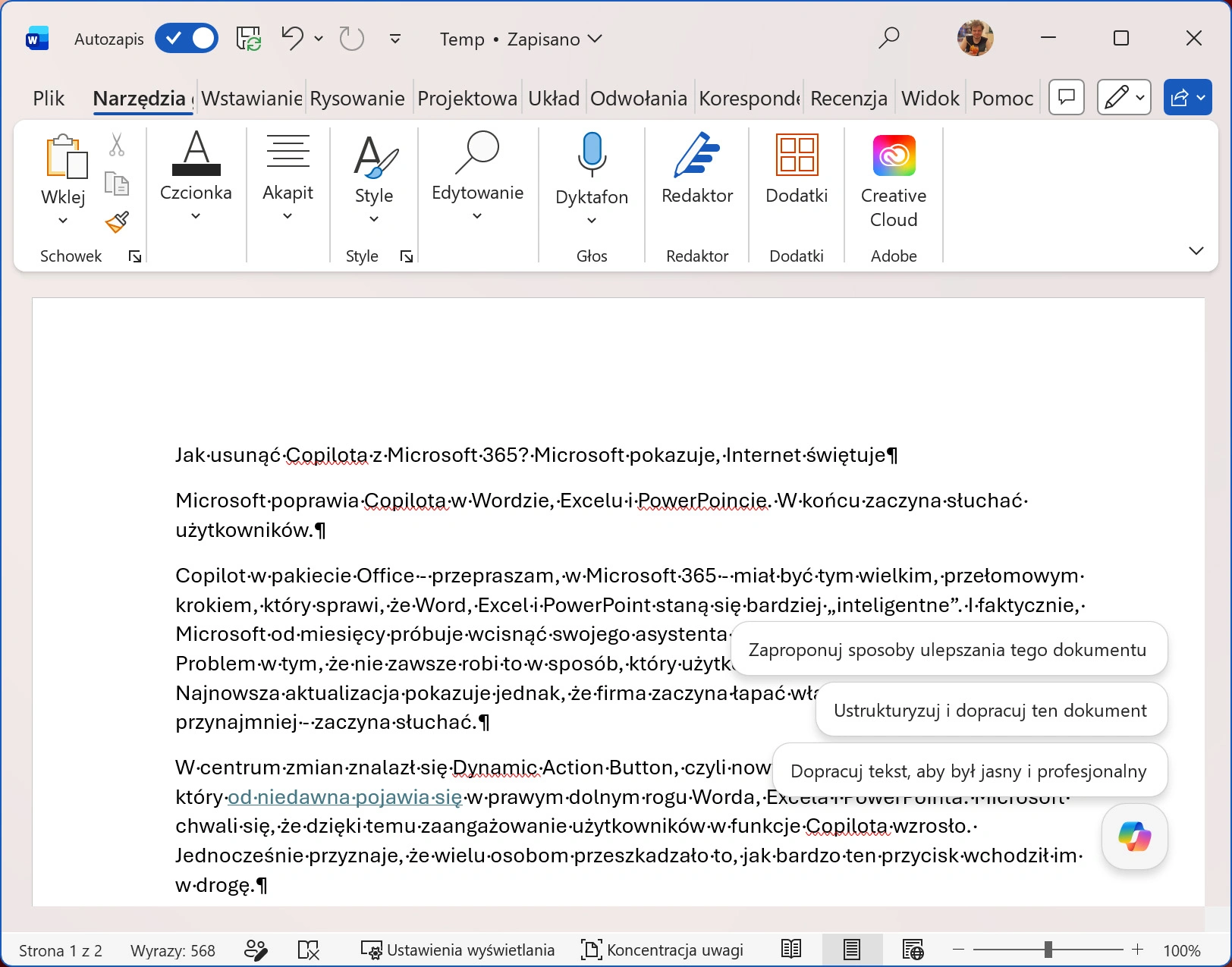Click the floating Copilot button
The height and width of the screenshot is (967, 1232).
click(1134, 837)
